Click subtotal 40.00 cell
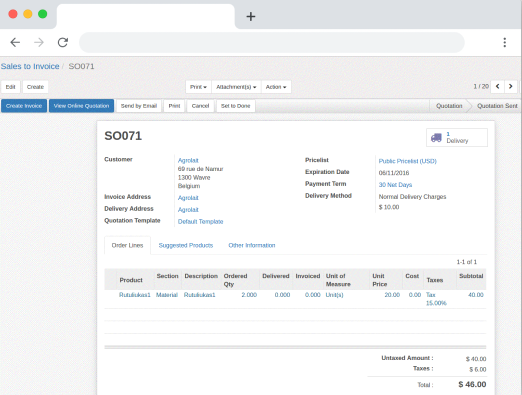 tap(476, 295)
